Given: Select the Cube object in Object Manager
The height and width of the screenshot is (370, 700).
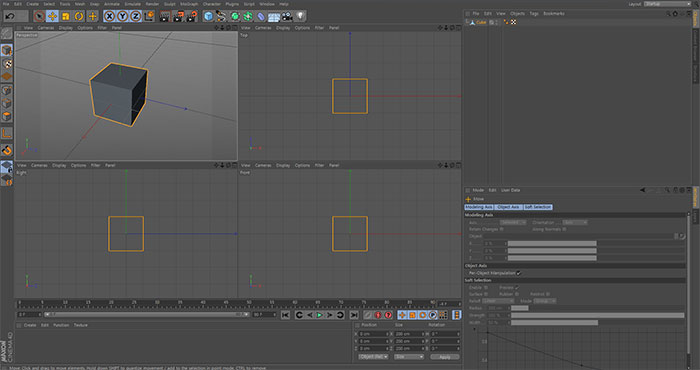Looking at the screenshot, I should coord(481,22).
